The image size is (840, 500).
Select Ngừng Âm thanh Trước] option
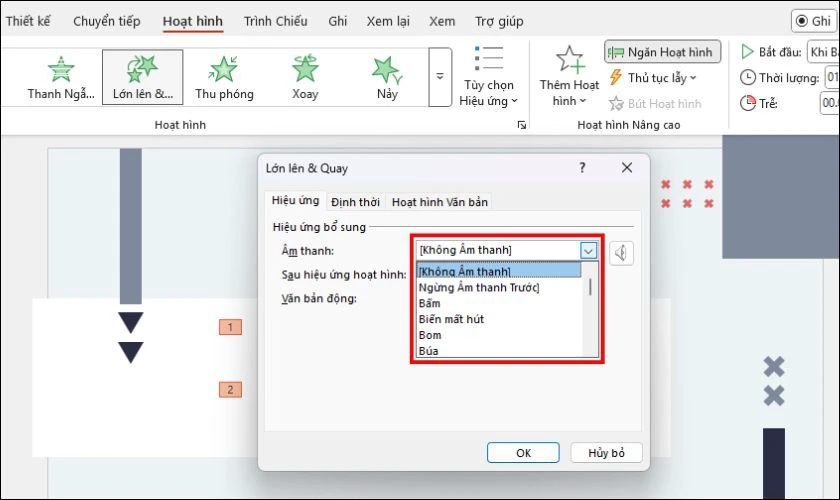(x=498, y=287)
